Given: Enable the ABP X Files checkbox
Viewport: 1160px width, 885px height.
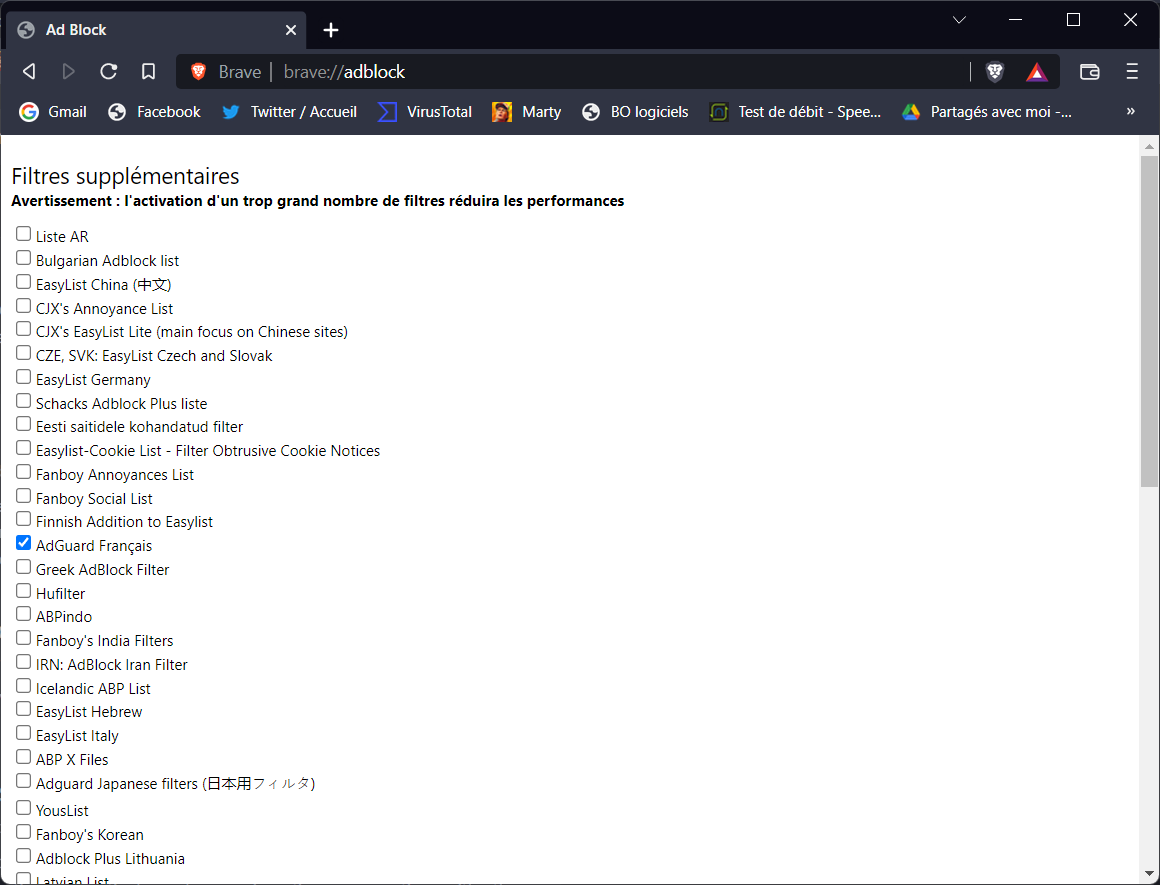Looking at the screenshot, I should tap(24, 757).
